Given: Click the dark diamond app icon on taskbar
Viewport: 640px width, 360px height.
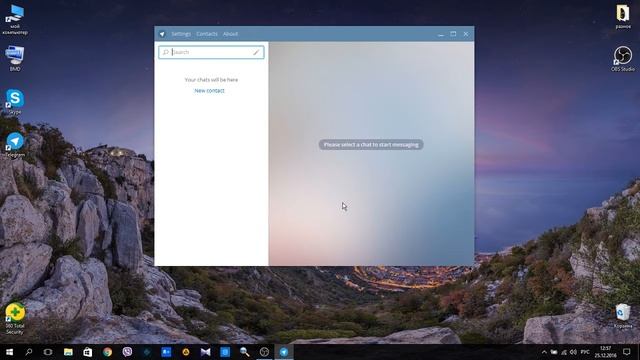Looking at the screenshot, I should (147, 352).
